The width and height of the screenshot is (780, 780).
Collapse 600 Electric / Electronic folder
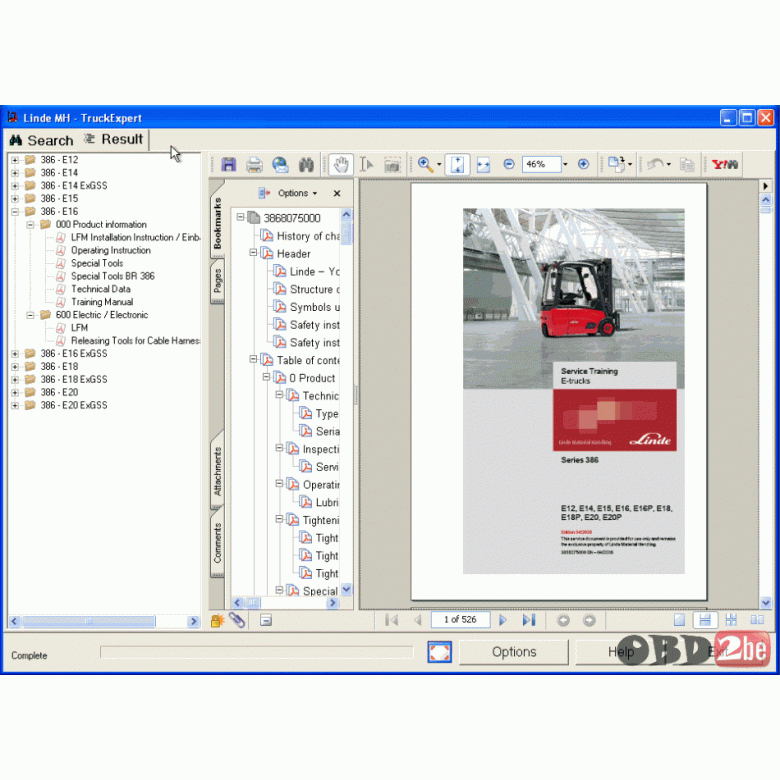(30, 315)
